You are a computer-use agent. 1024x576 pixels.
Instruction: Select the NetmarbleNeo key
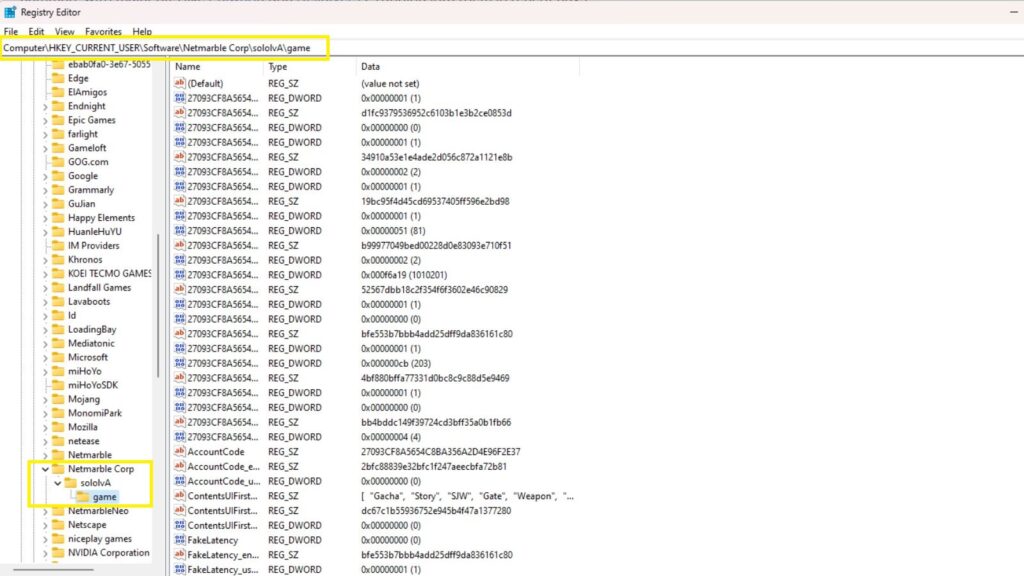98,511
